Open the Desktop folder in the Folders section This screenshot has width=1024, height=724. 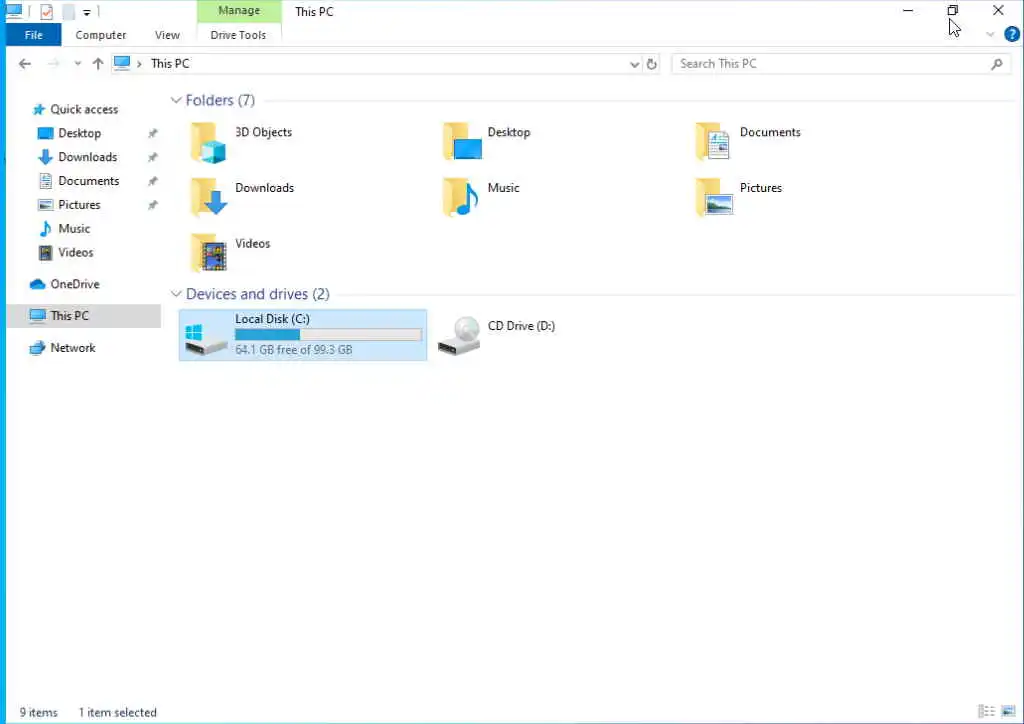pyautogui.click(x=462, y=142)
